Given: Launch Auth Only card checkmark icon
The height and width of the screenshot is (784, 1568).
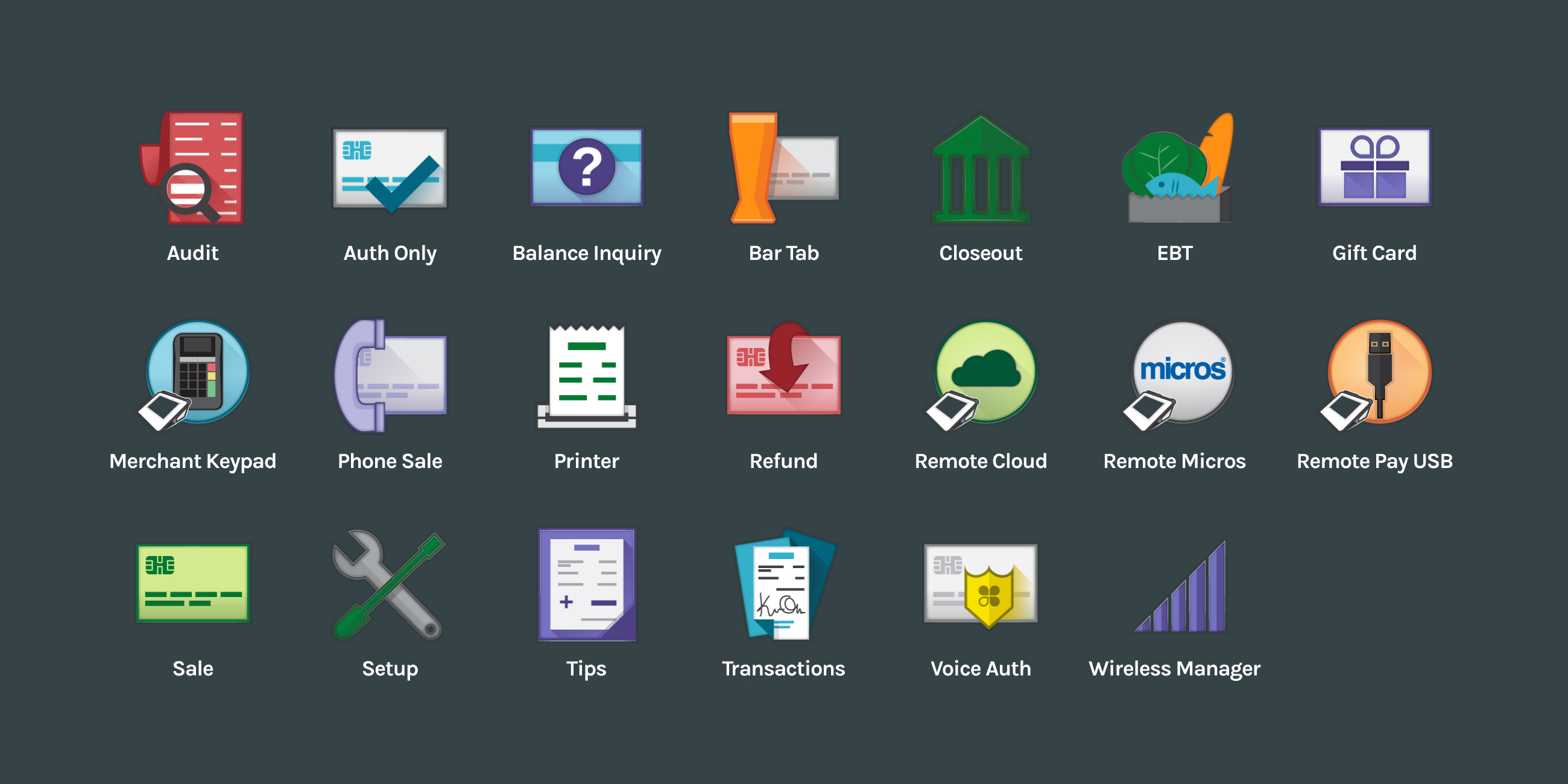Looking at the screenshot, I should click(390, 169).
